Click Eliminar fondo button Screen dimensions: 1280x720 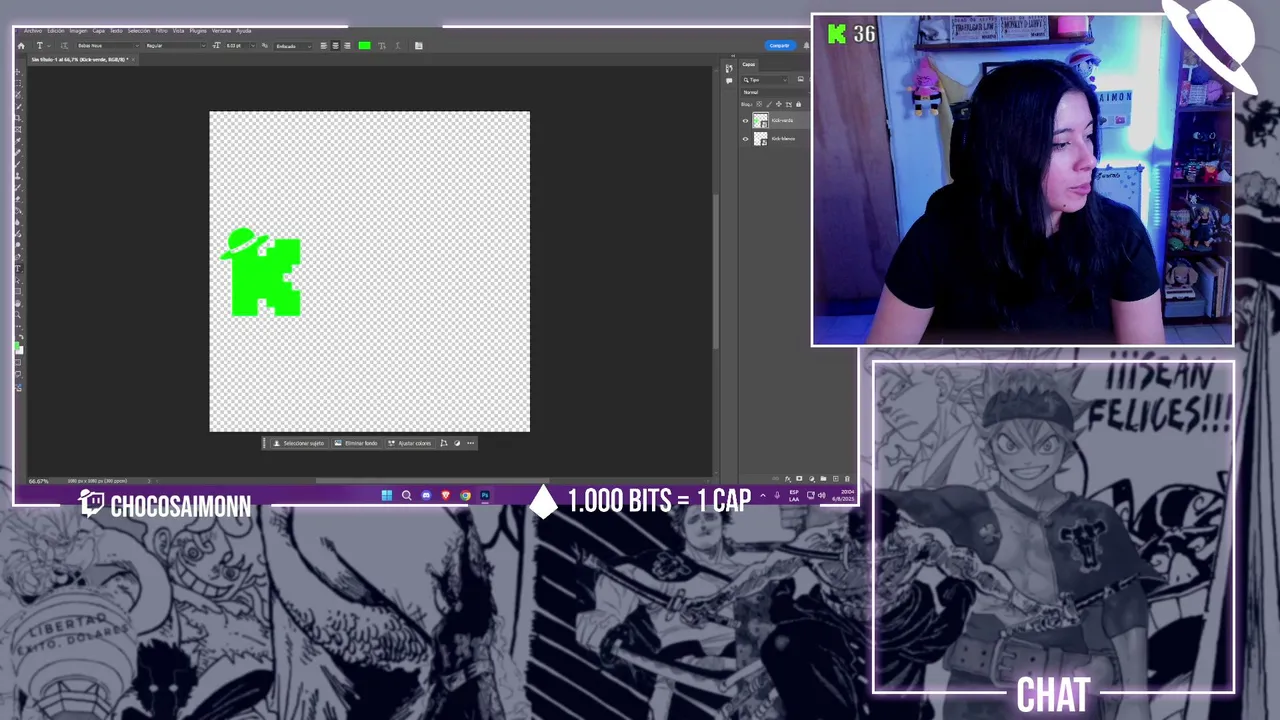(x=356, y=443)
